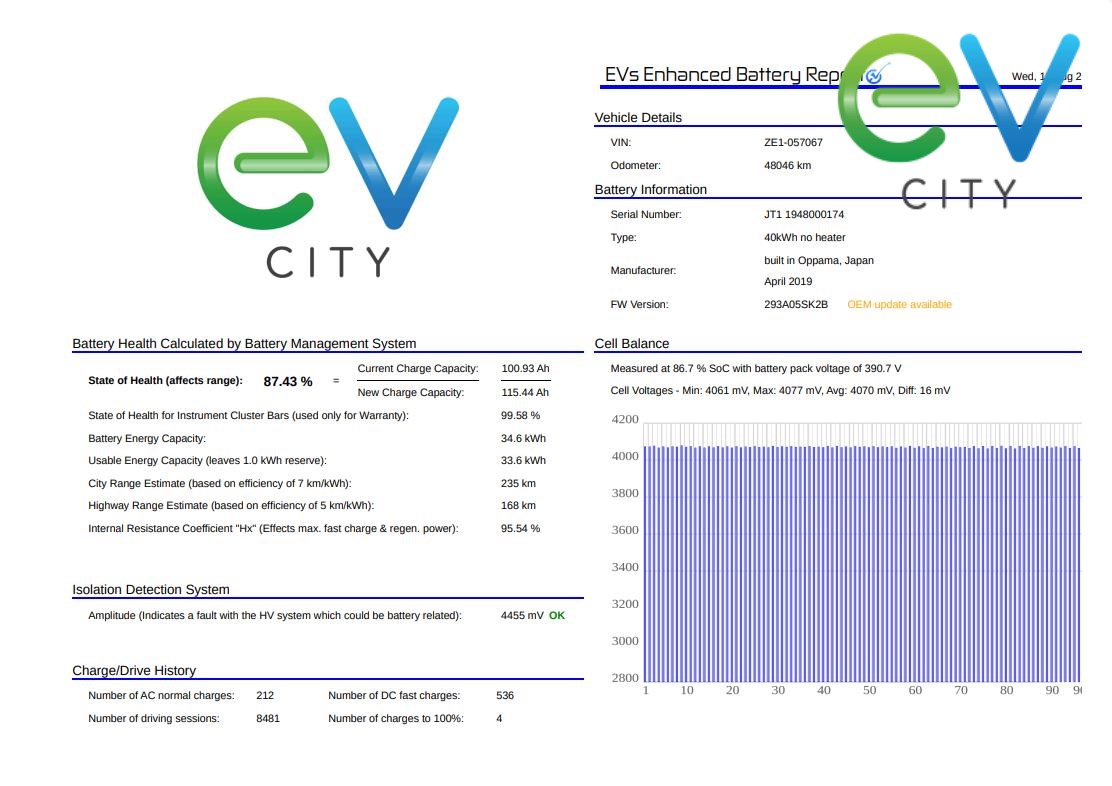
Task: Click 'State of Health (affects range):' label
Action: tap(165, 380)
